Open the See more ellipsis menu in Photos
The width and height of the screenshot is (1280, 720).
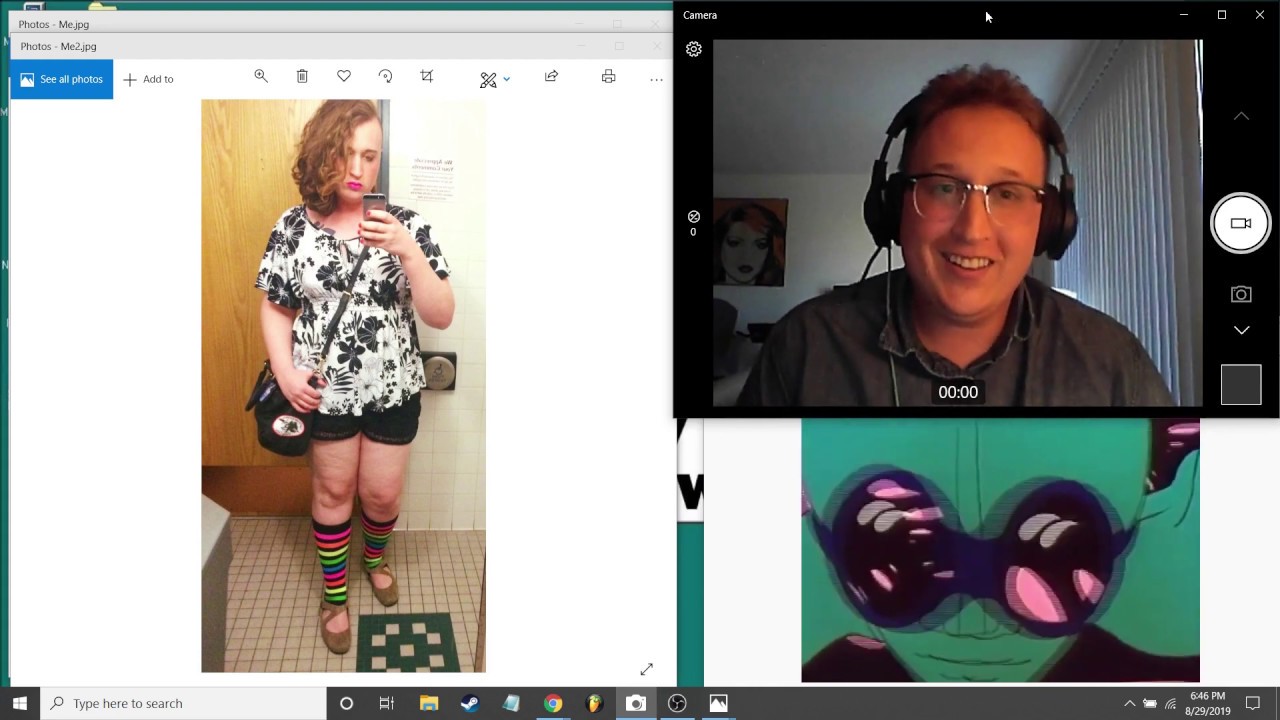coord(656,79)
